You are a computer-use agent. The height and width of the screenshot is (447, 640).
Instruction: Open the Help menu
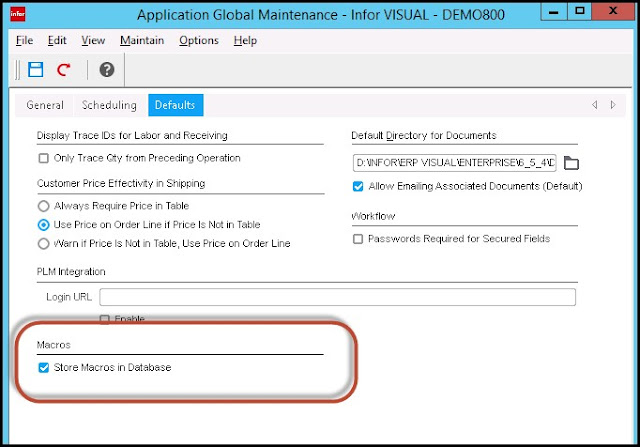click(x=245, y=40)
